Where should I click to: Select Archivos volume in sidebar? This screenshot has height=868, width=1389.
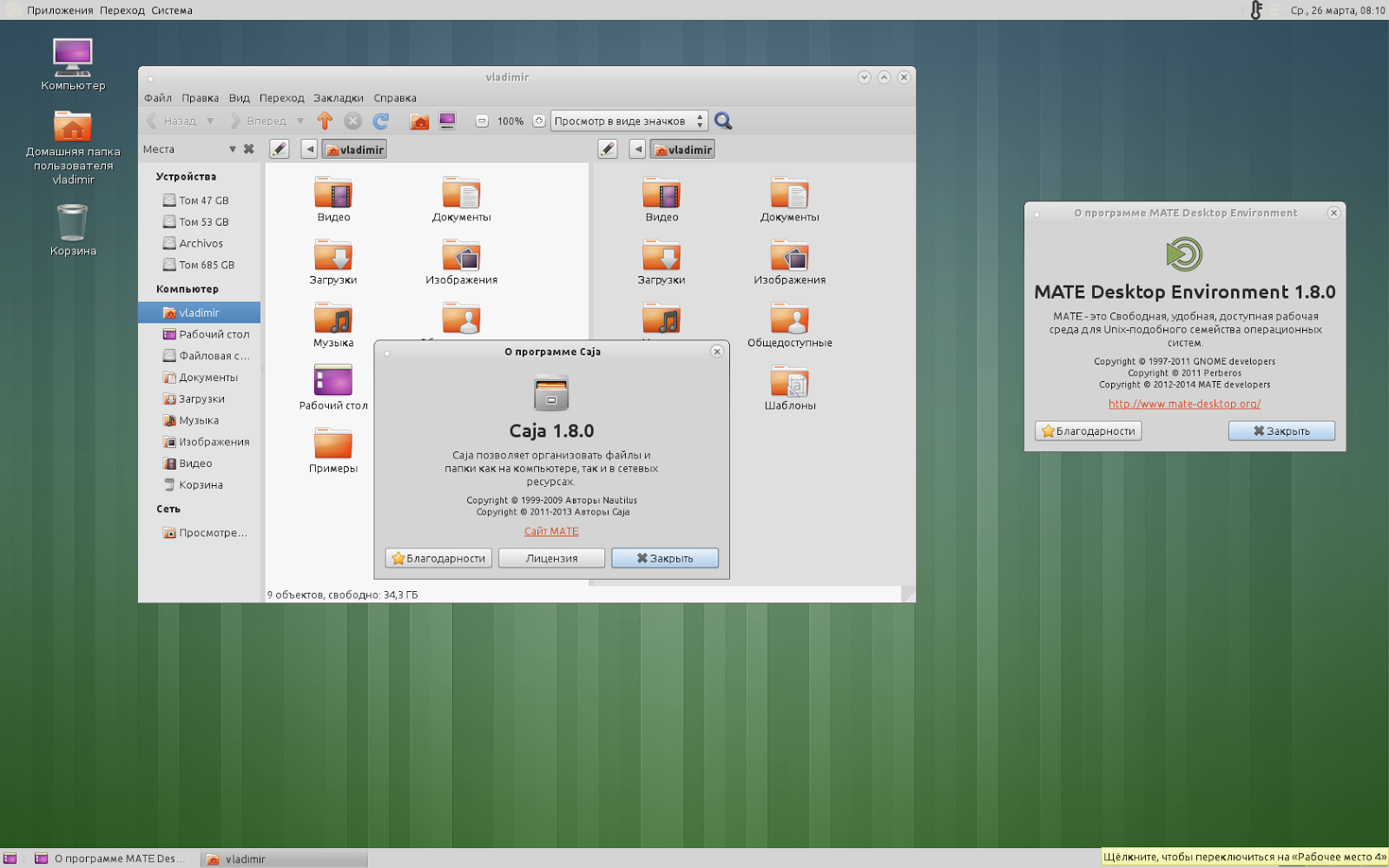(x=200, y=243)
